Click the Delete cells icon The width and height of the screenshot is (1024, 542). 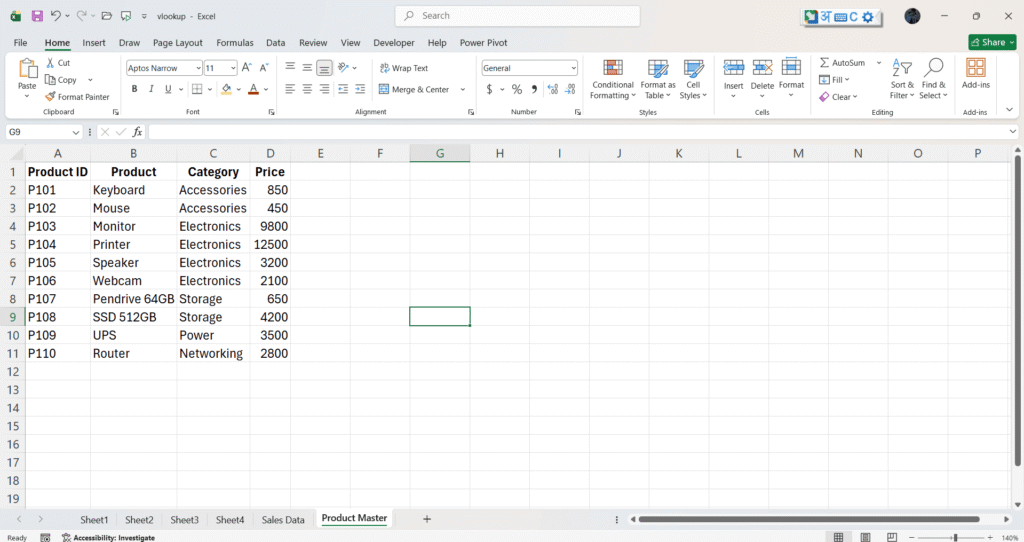click(762, 67)
